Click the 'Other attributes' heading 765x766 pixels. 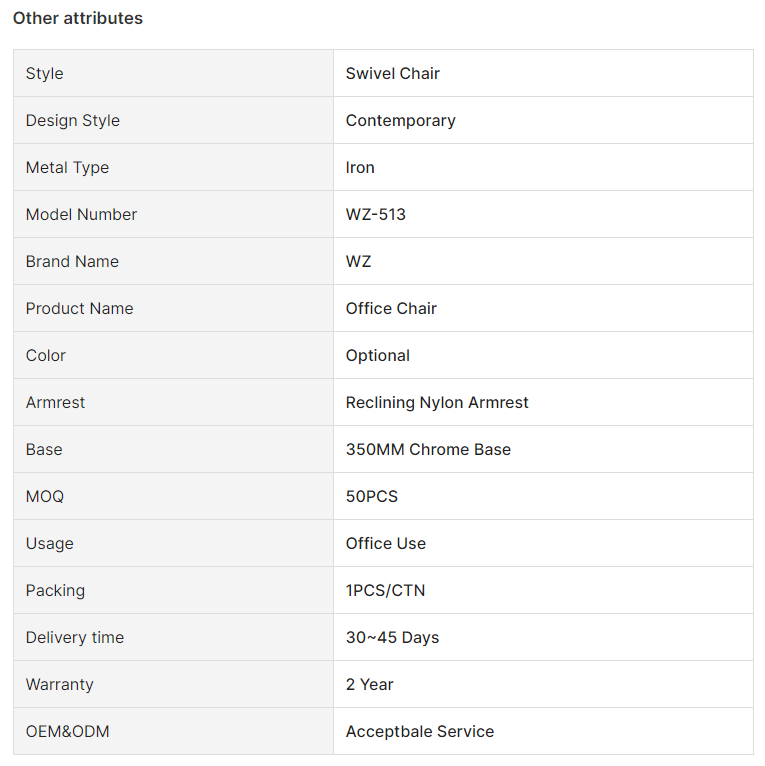78,18
